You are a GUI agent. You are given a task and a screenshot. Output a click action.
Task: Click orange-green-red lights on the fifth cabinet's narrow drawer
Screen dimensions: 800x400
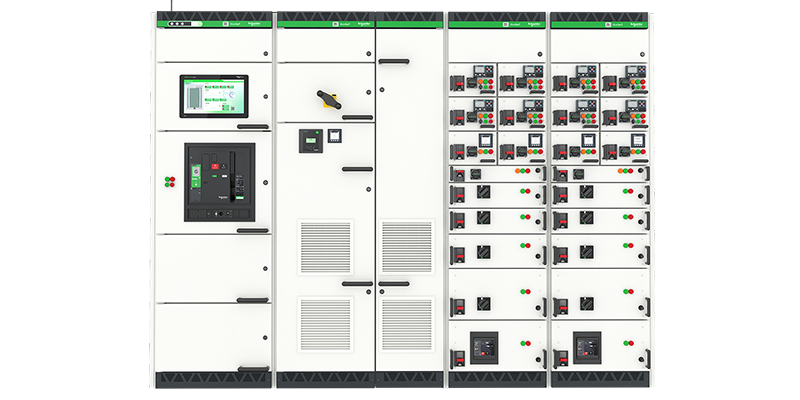625,171
